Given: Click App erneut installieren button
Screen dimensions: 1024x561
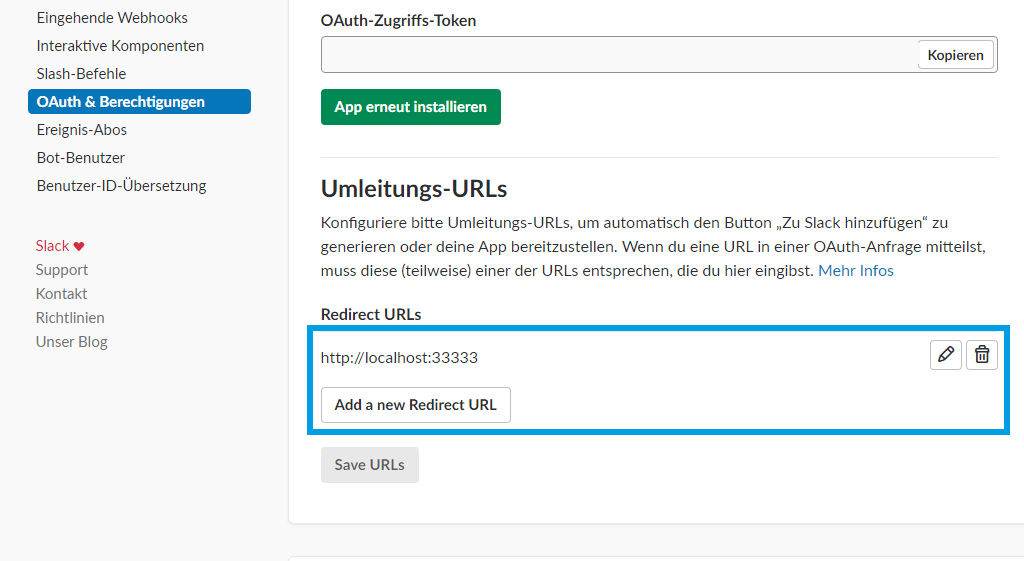Looking at the screenshot, I should [411, 107].
